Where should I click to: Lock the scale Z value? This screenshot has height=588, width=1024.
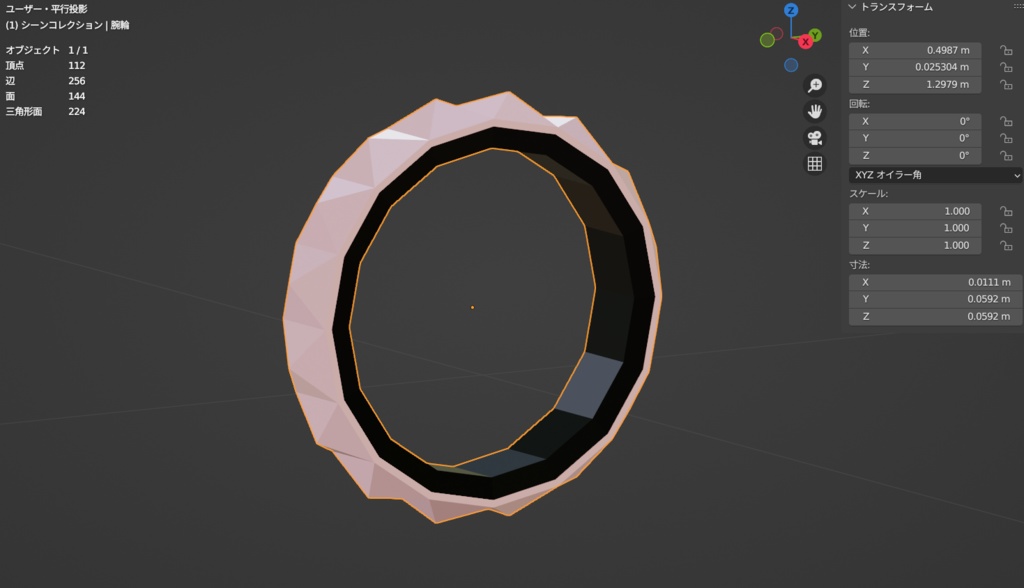pos(1006,246)
